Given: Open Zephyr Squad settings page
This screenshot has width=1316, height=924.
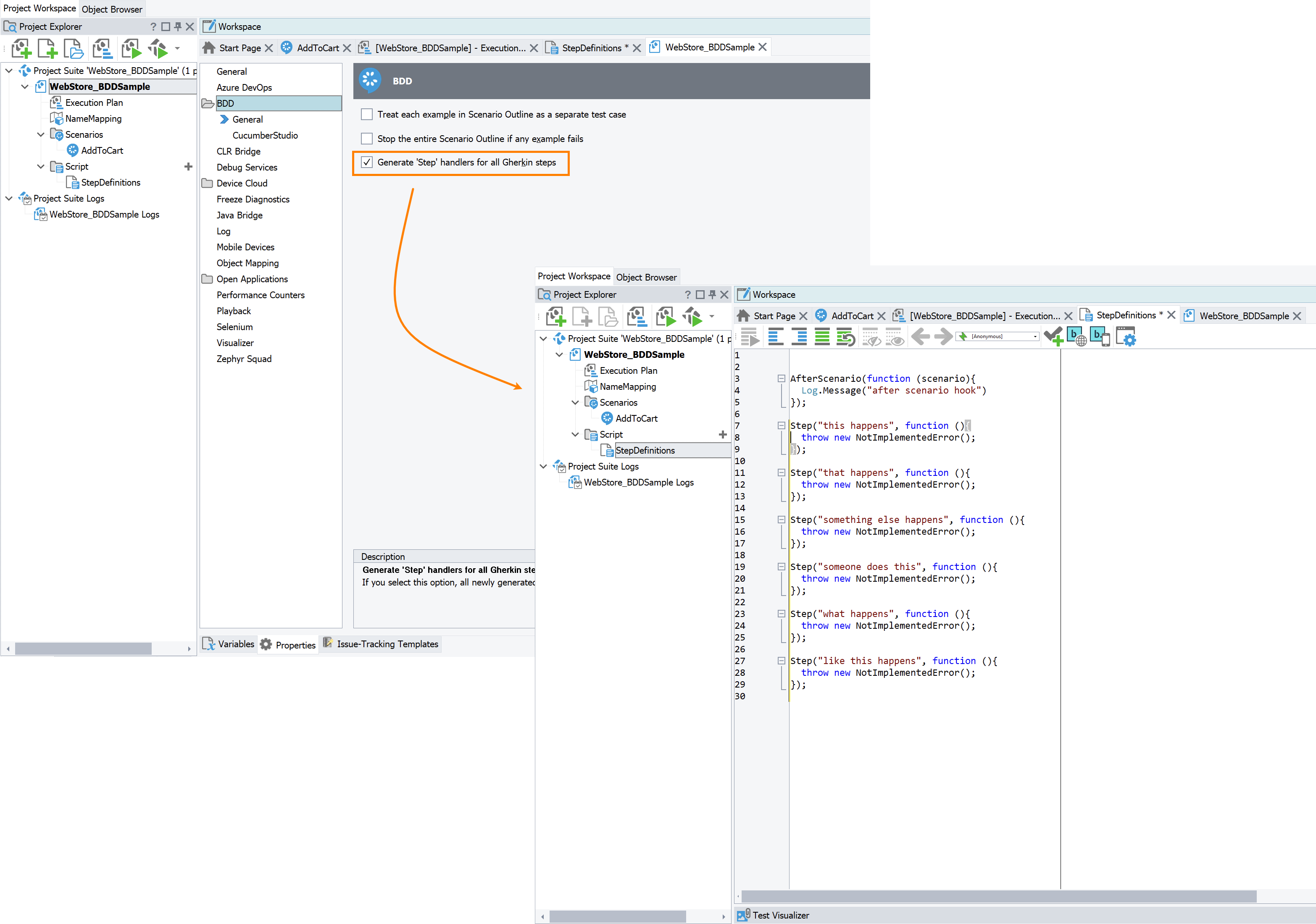Looking at the screenshot, I should click(244, 359).
